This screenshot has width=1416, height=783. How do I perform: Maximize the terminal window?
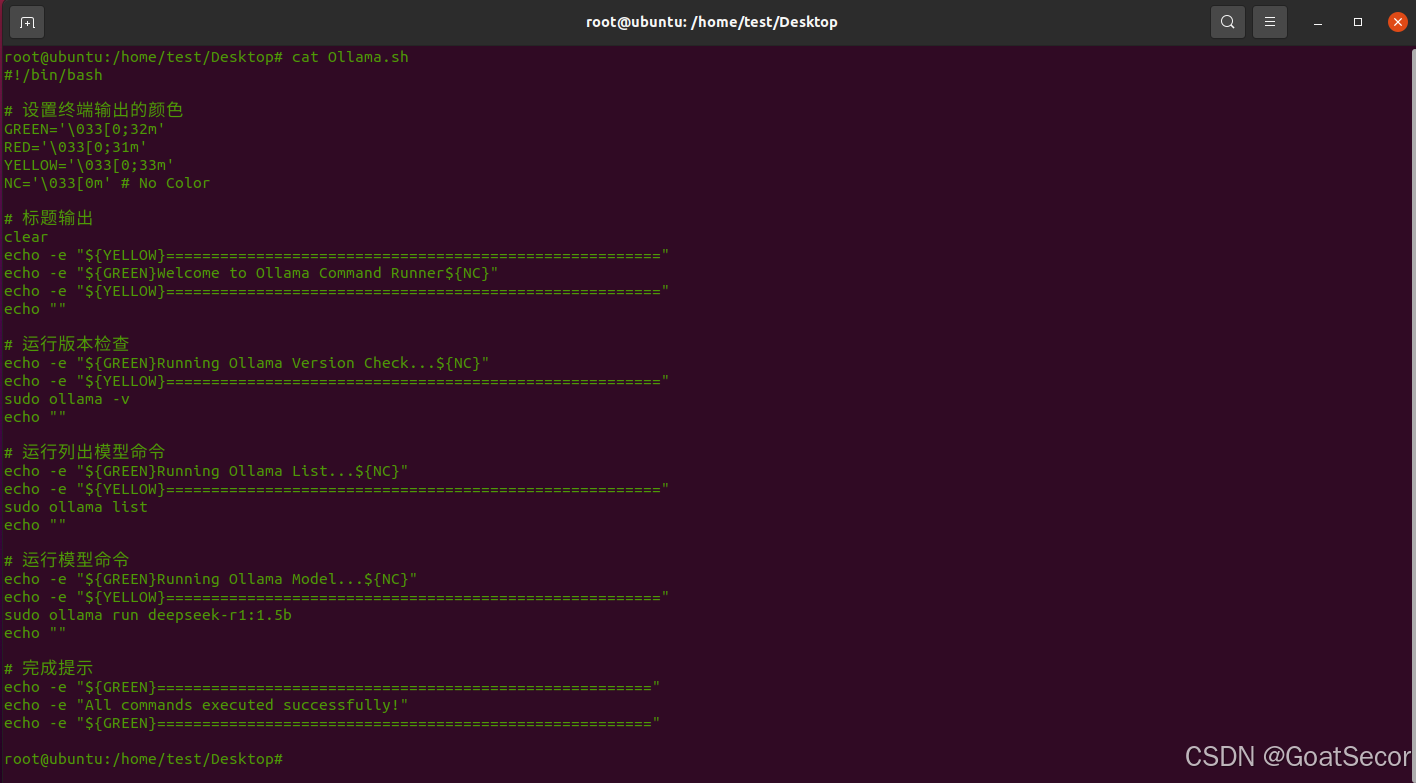(x=1358, y=22)
